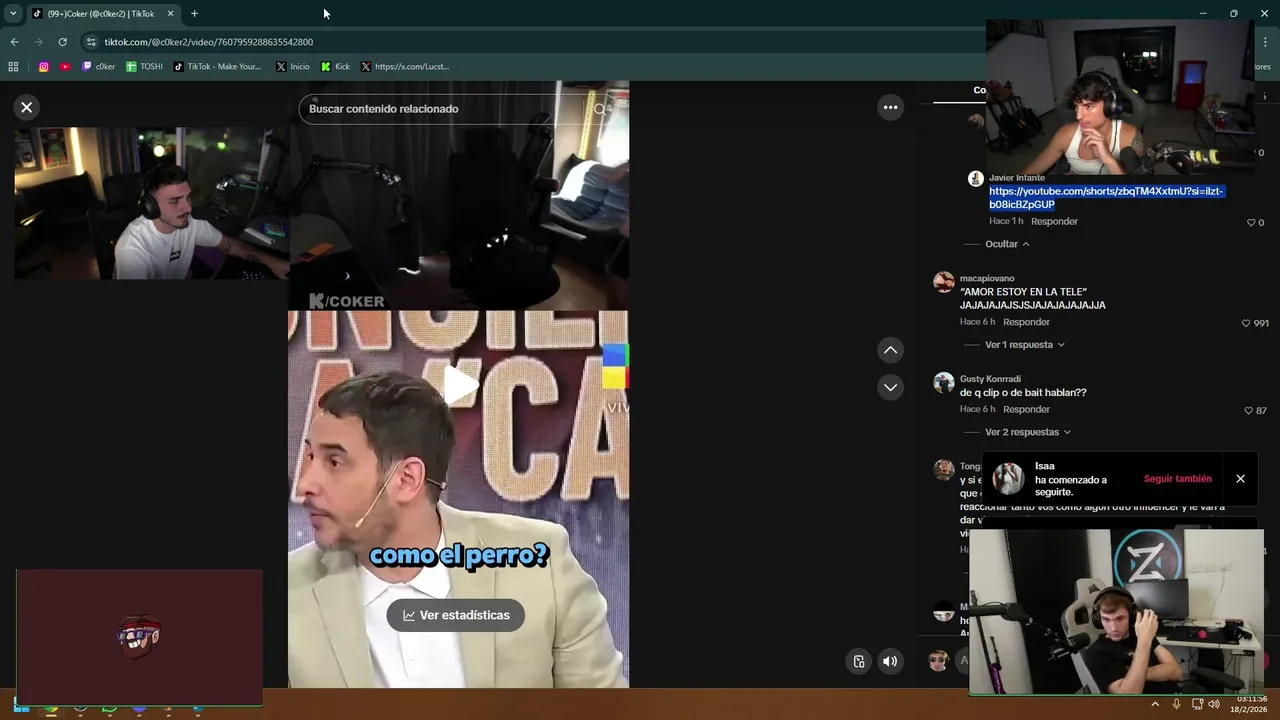1280x720 pixels.
Task: Open the YouTube bookmark
Action: (65, 67)
